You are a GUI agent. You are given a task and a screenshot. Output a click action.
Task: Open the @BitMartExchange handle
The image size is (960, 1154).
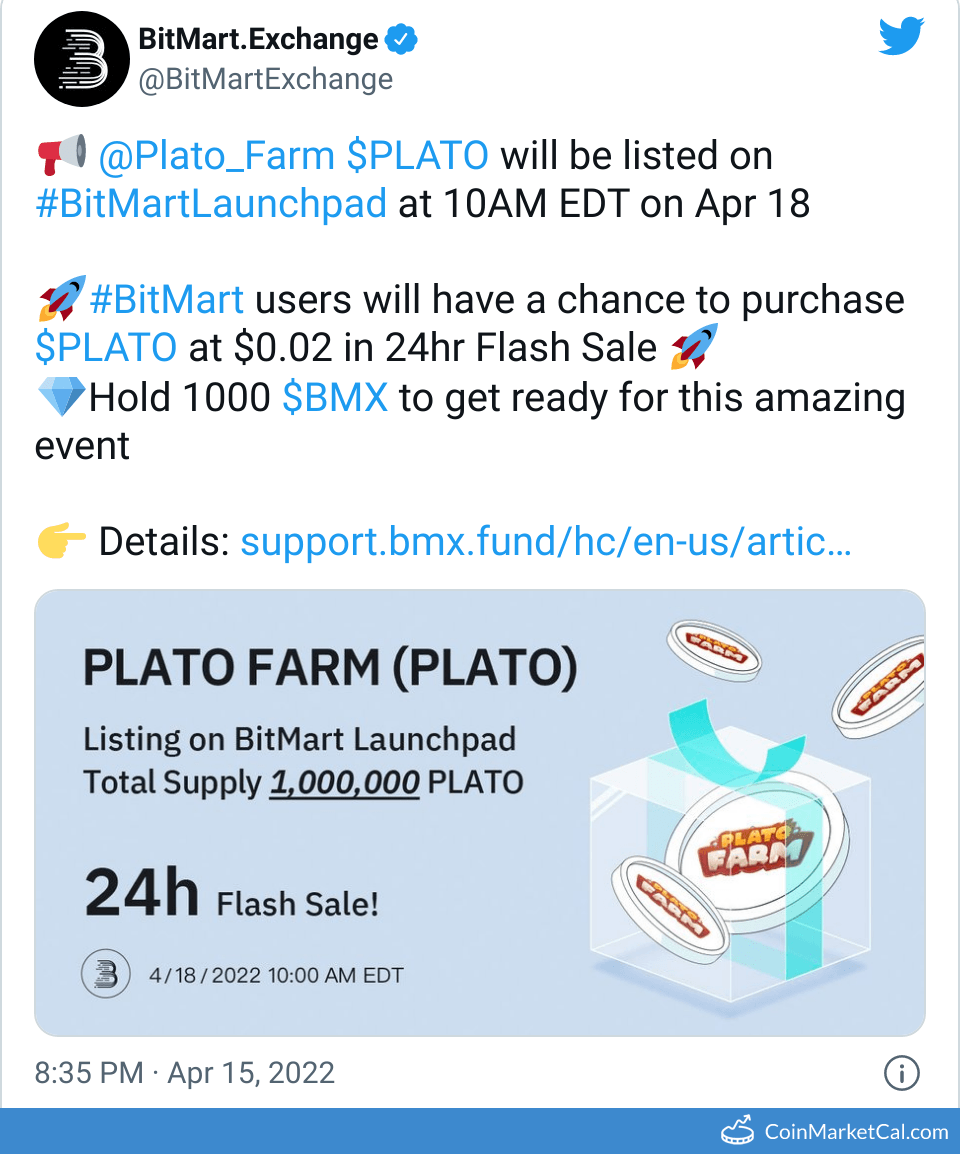[x=264, y=79]
